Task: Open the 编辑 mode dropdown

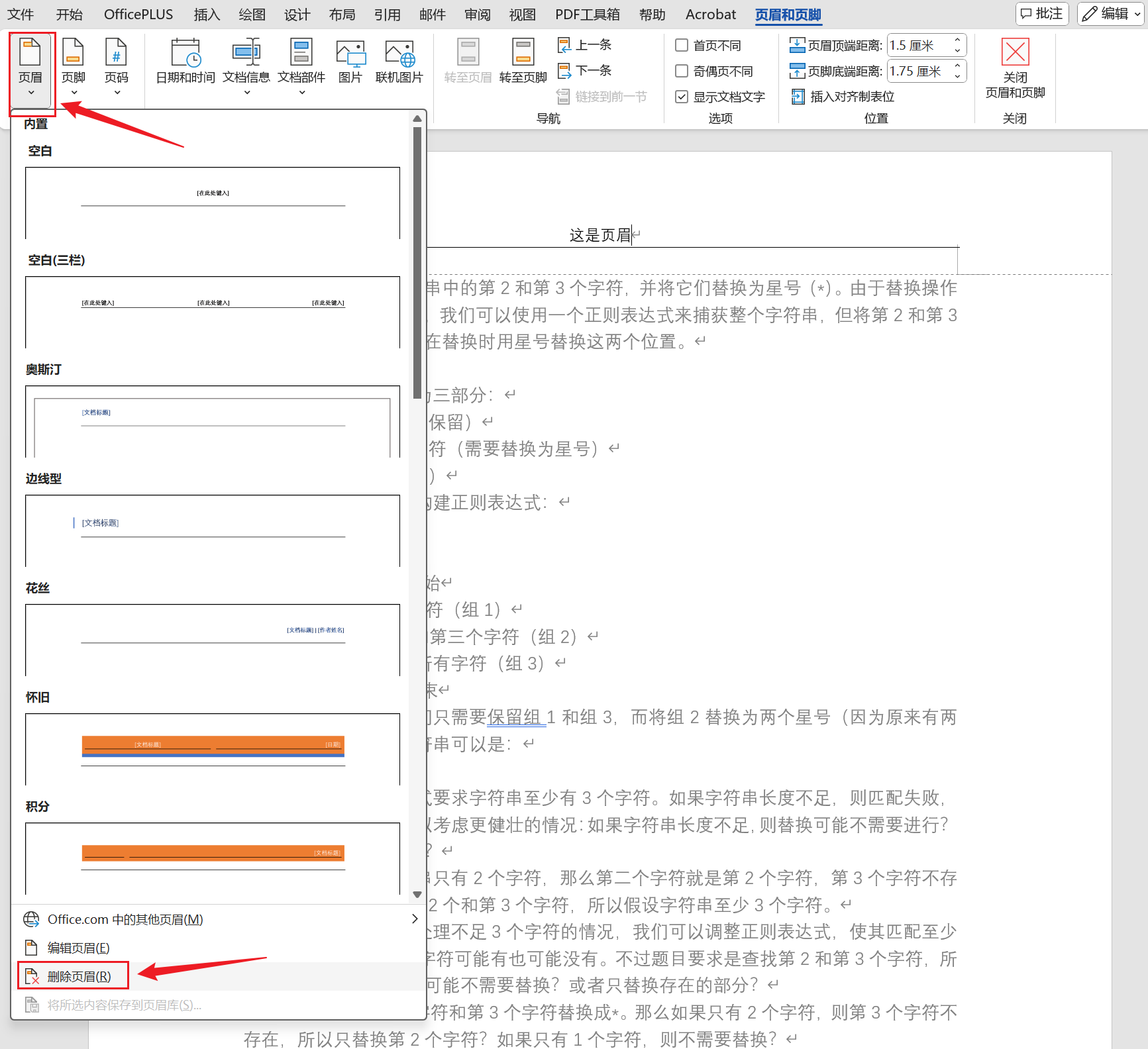Action: pos(1110,14)
